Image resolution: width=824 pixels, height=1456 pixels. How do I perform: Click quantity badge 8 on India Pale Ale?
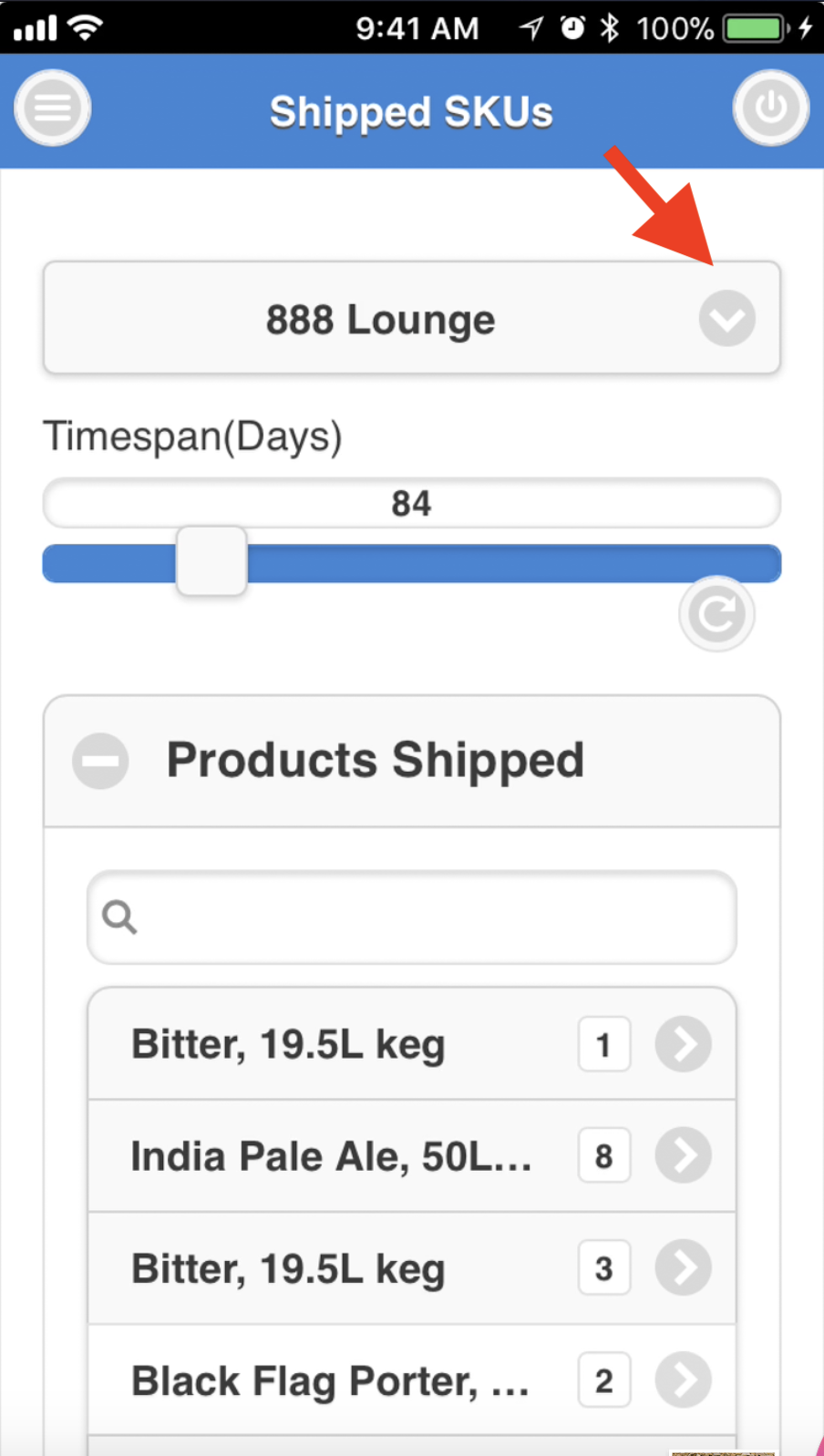(x=603, y=1156)
